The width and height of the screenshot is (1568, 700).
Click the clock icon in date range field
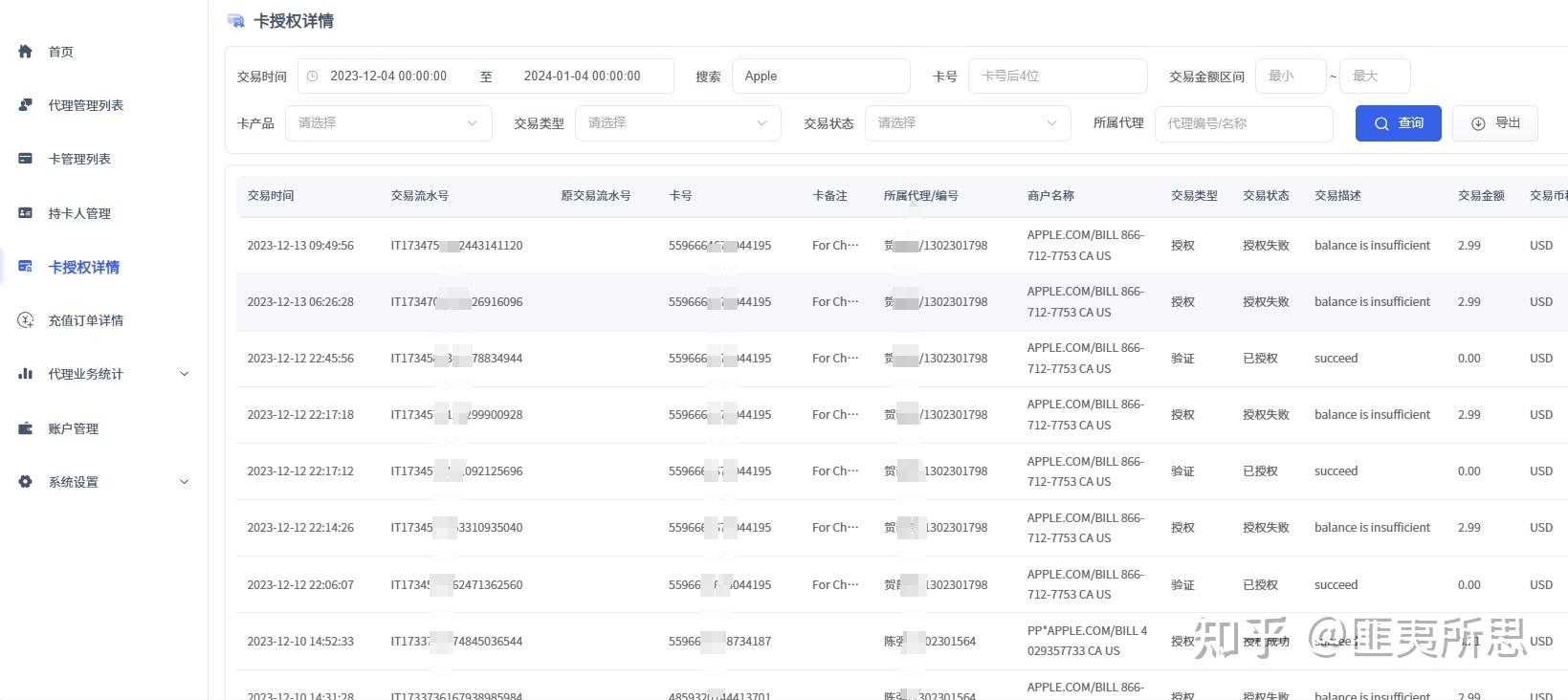click(x=312, y=77)
